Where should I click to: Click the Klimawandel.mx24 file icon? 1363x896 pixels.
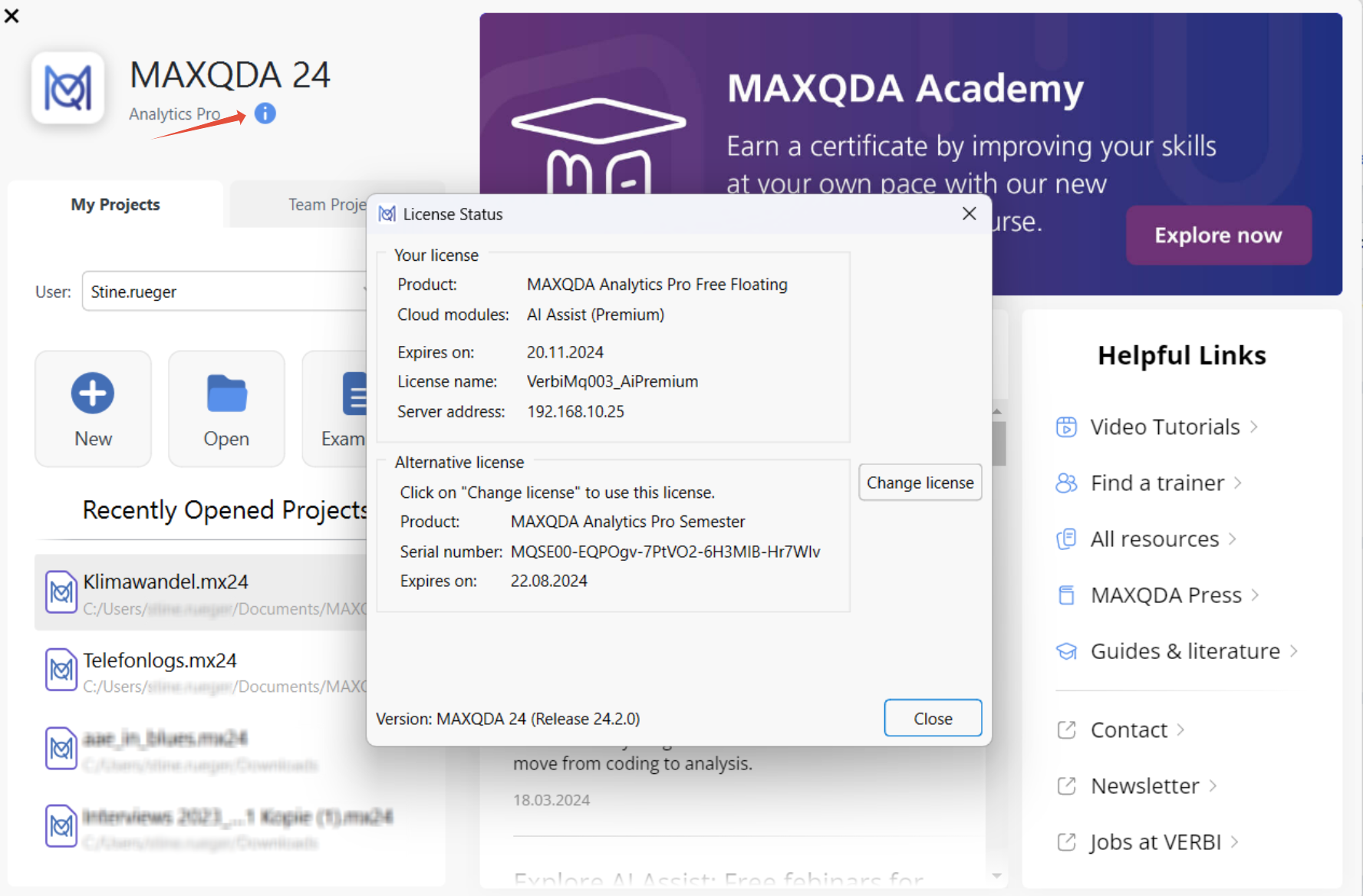point(61,592)
